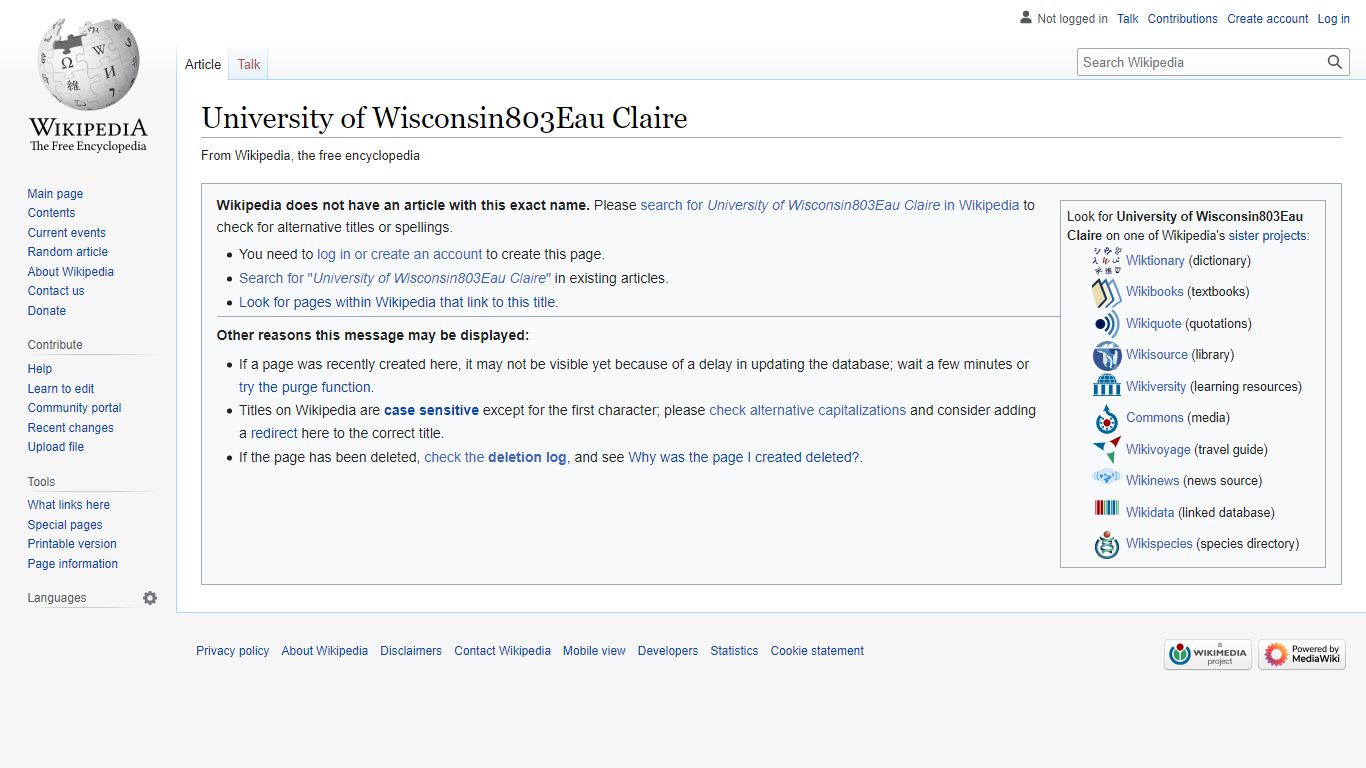Open Page information link

click(72, 564)
